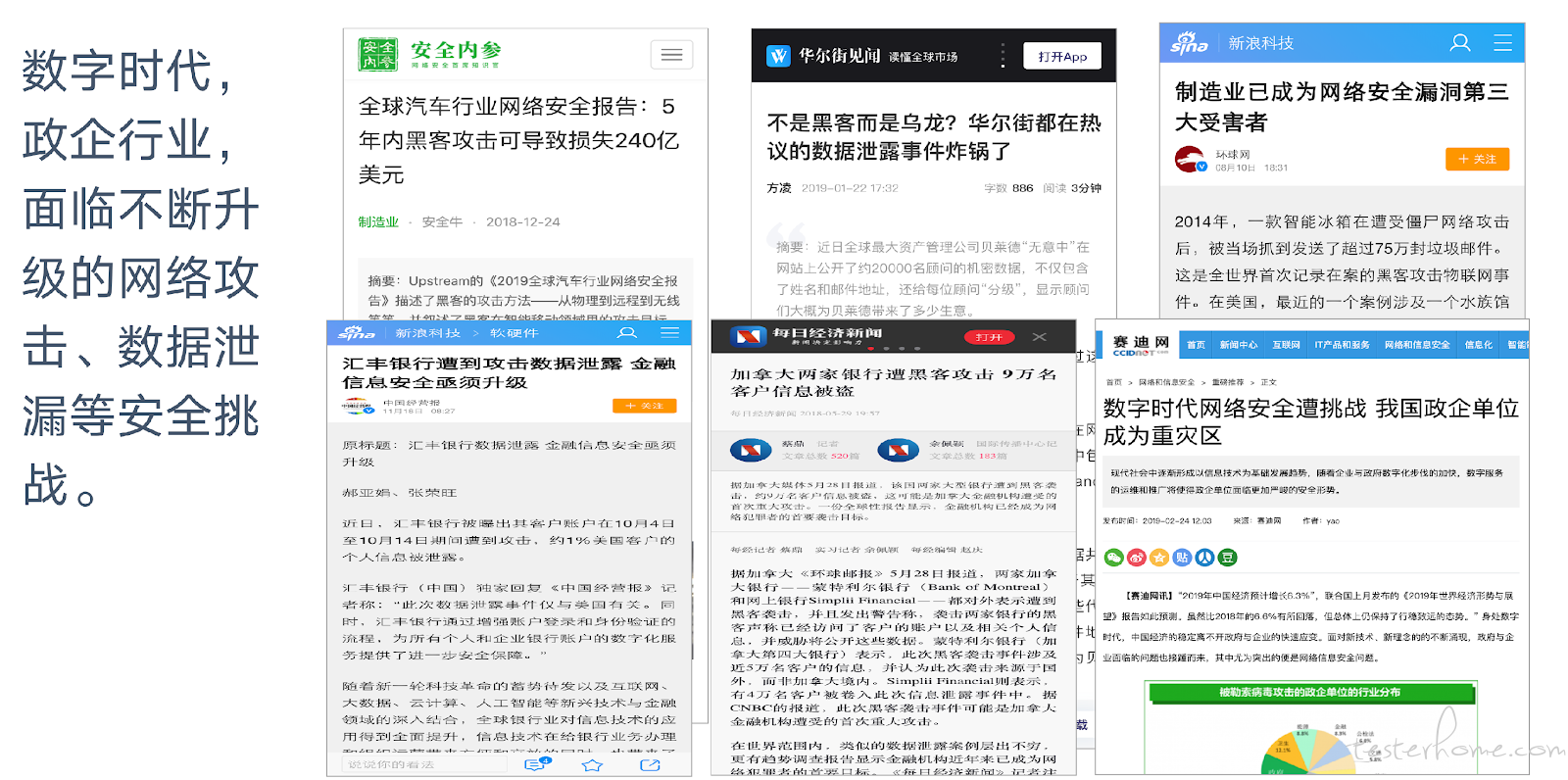1568x780 pixels.
Task: Favorite the 汇丰银行 article with star icon
Action: [592, 764]
